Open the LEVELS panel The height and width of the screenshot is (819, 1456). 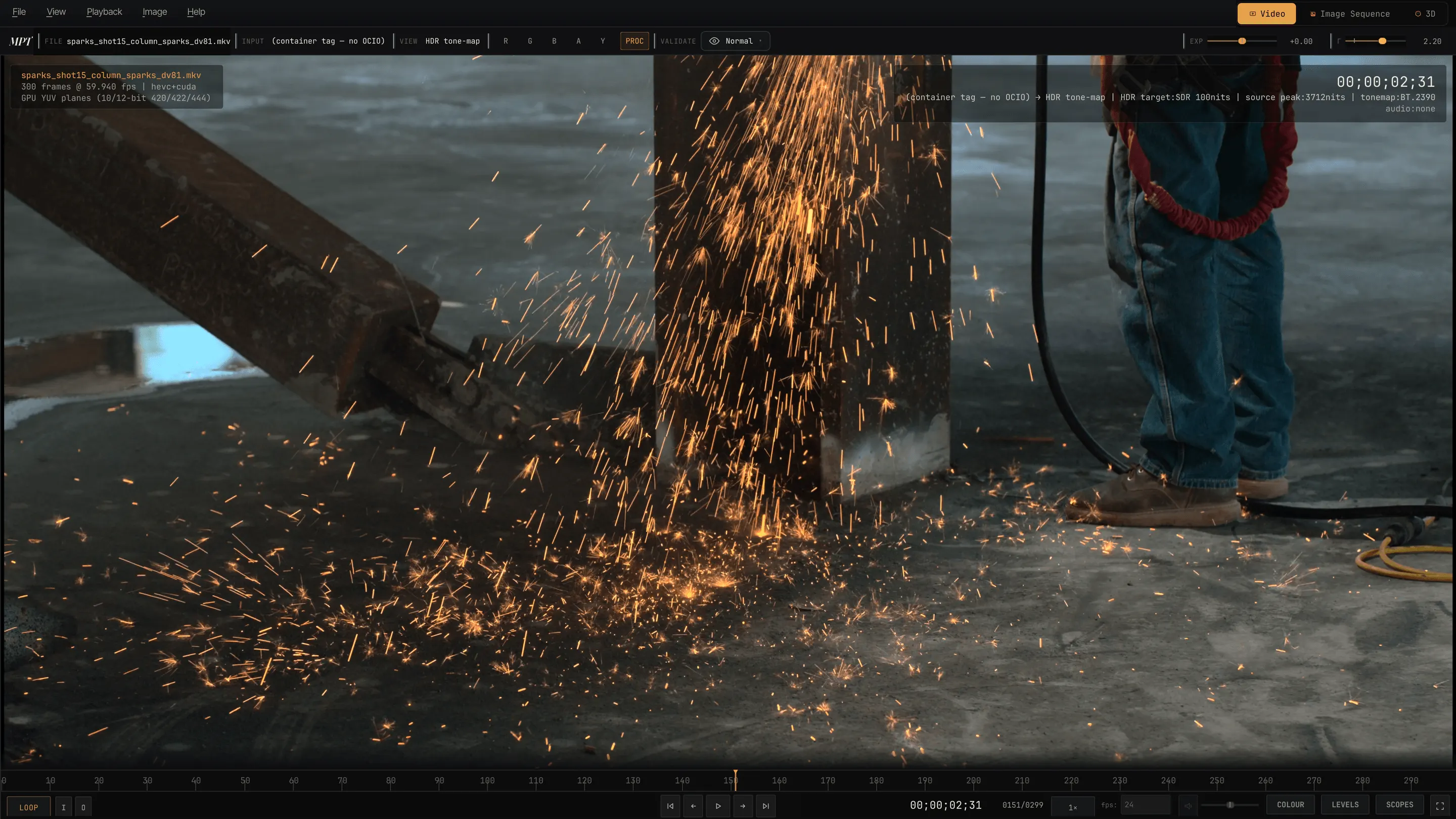click(1345, 805)
